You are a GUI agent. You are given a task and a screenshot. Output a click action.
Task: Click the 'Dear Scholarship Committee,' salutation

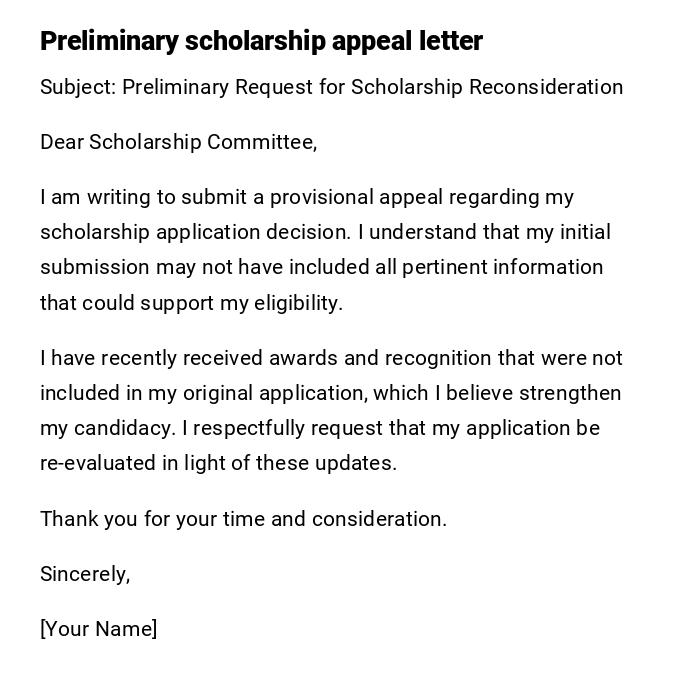pyautogui.click(x=178, y=142)
